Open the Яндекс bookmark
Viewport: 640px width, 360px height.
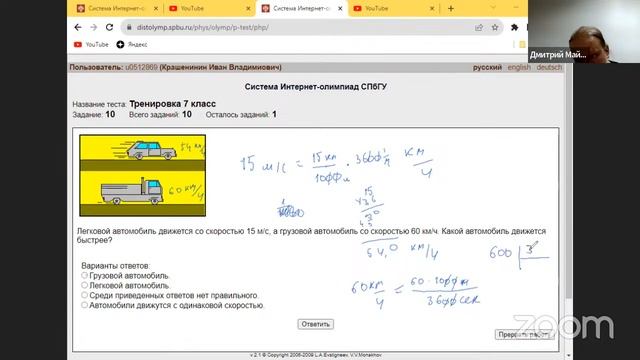click(132, 44)
